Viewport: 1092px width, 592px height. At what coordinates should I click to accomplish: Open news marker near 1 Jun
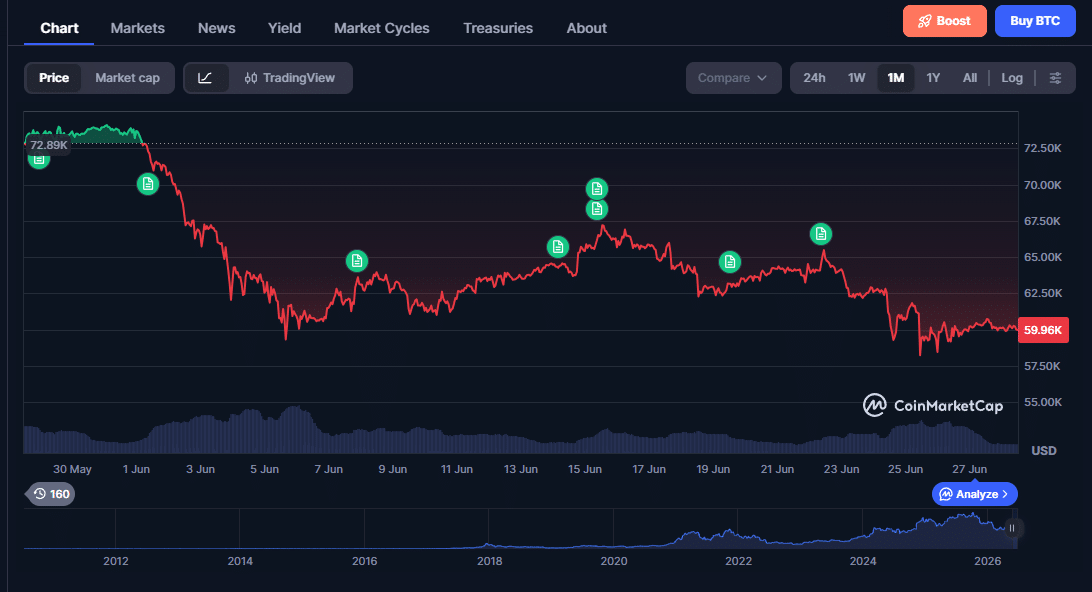pos(148,184)
